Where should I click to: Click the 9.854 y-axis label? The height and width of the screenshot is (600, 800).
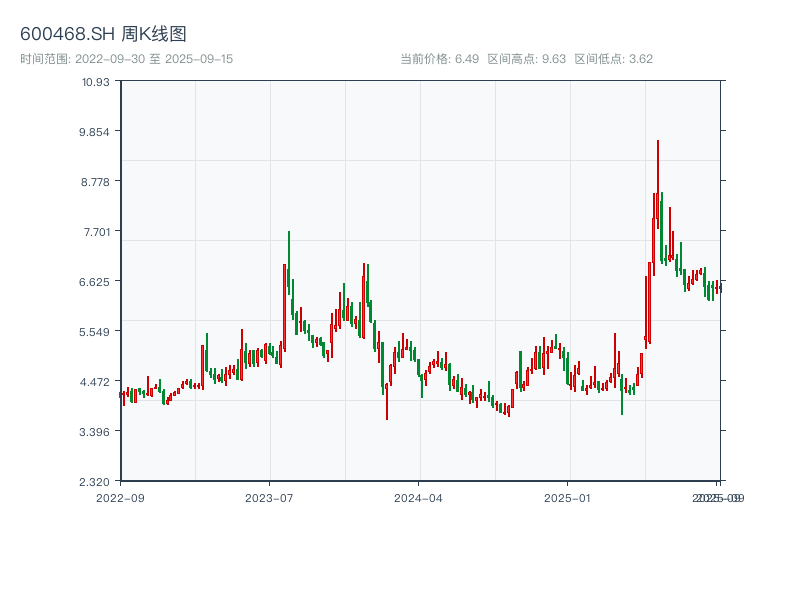[94, 132]
